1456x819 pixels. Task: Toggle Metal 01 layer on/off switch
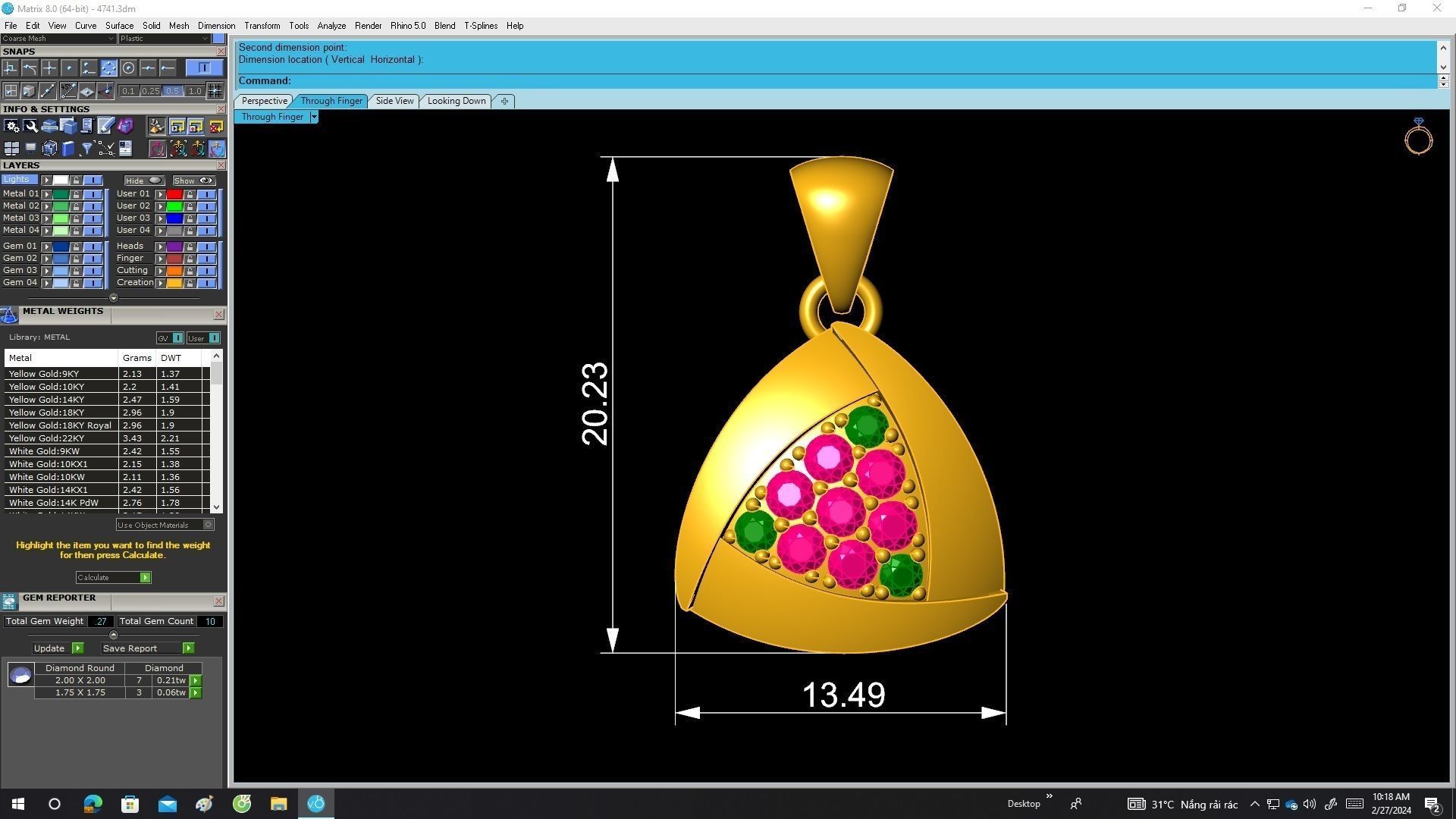(x=93, y=194)
